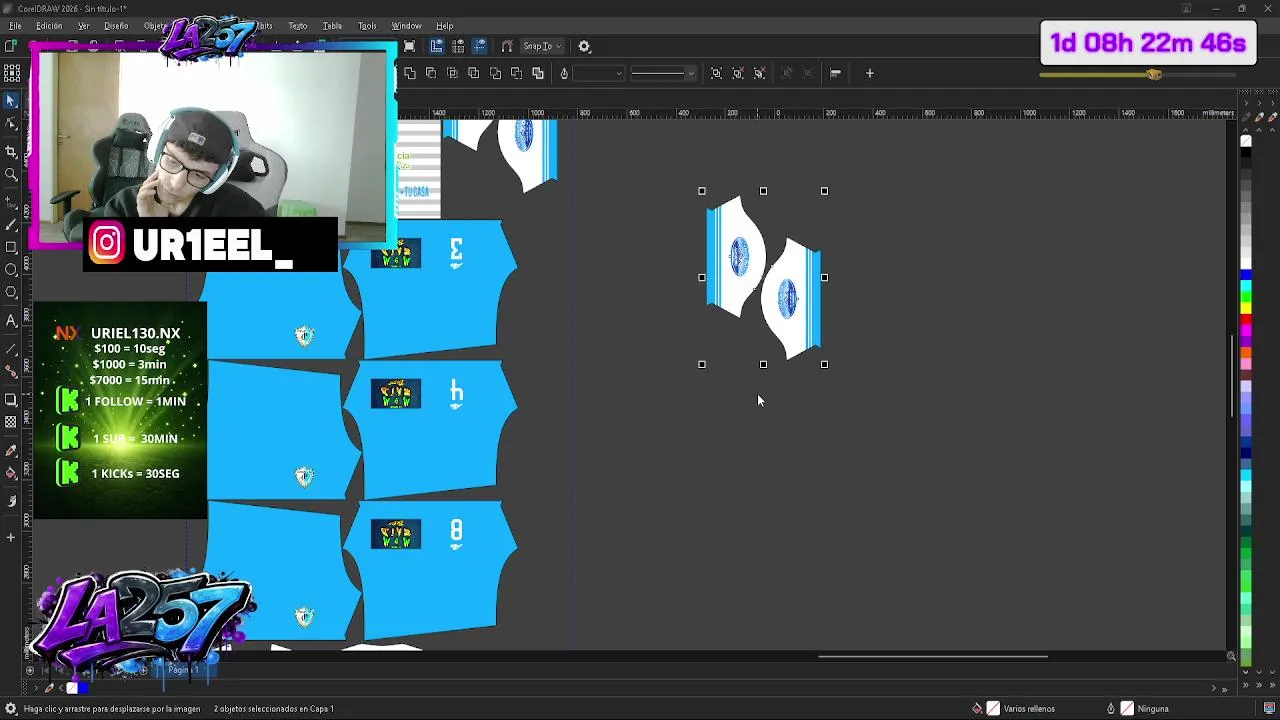Select the Transparency checkerboard tool
Screen dimensions: 1280x720
click(x=11, y=423)
